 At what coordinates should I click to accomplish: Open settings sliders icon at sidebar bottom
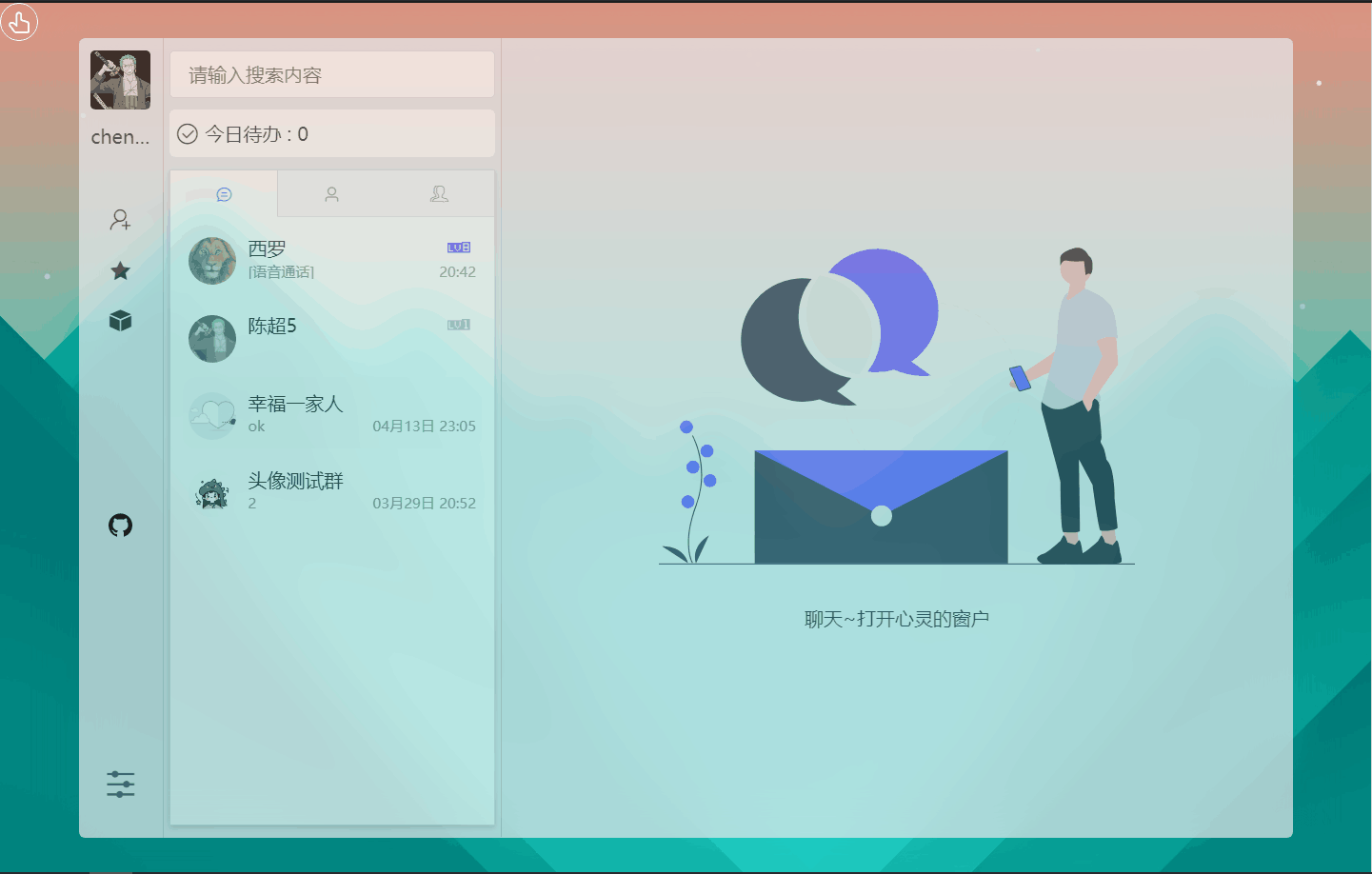point(120,785)
